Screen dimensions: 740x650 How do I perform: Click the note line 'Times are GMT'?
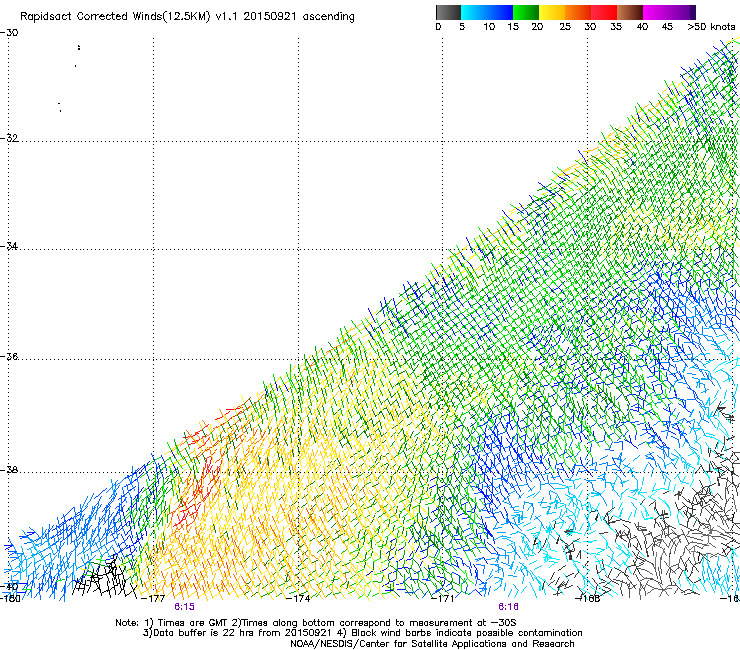pos(193,623)
